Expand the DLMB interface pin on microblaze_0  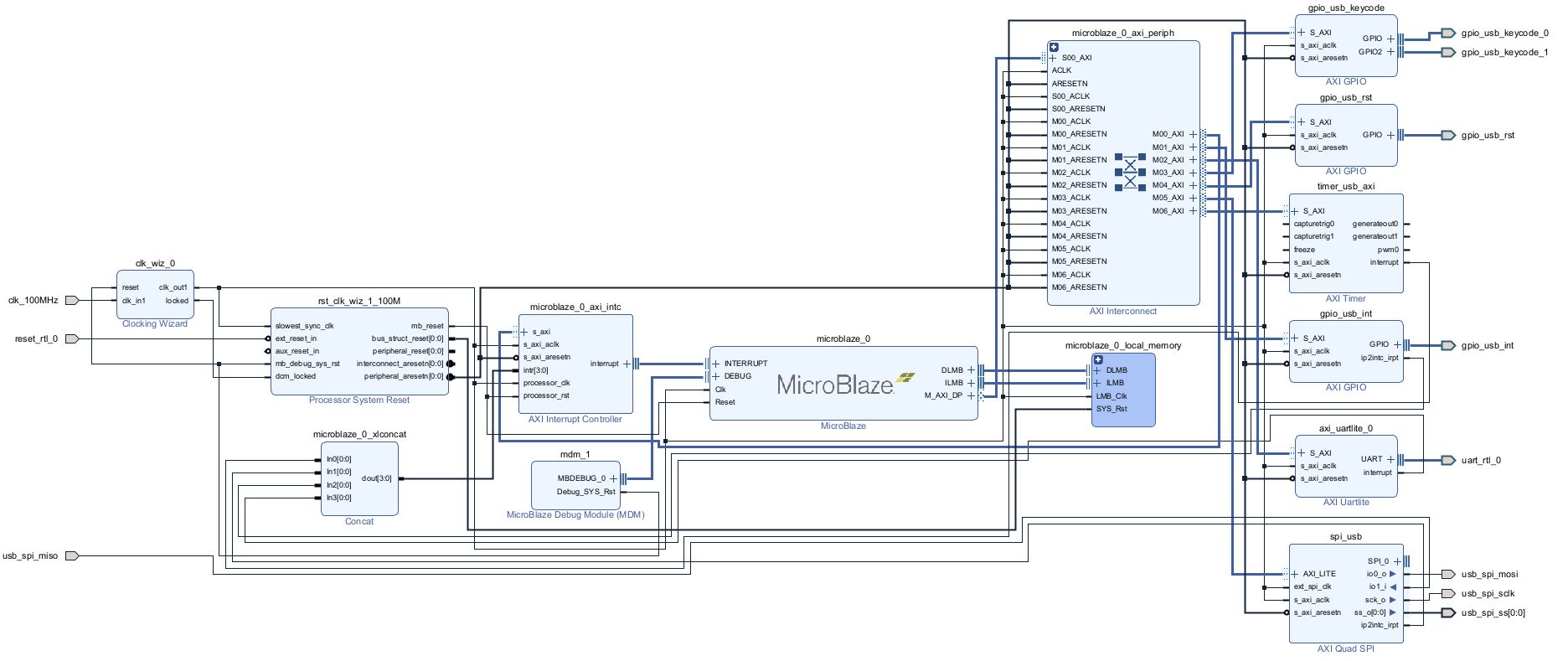(x=972, y=369)
